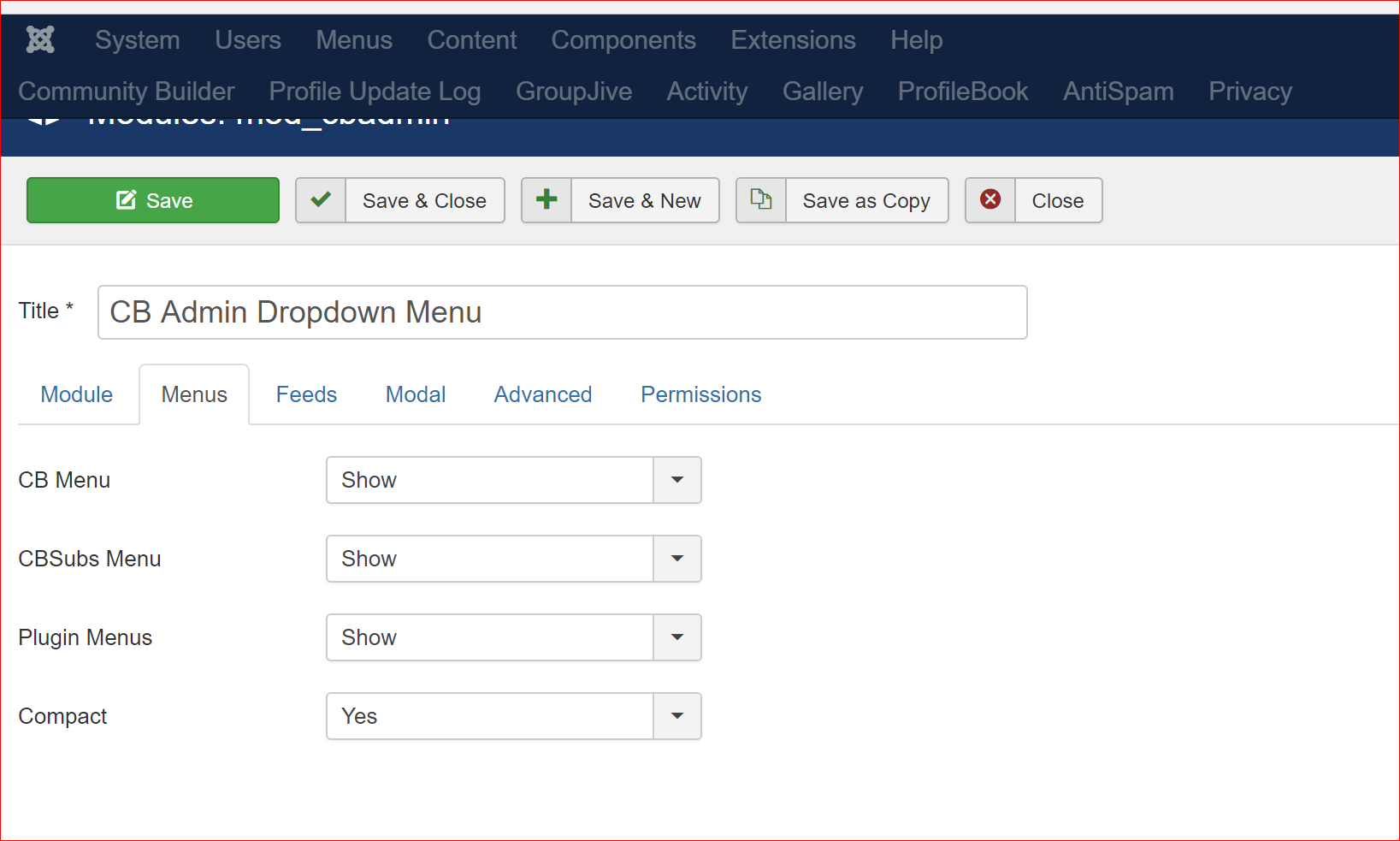Viewport: 1400px width, 841px height.
Task: Open the AntiSpam menu
Action: 1119,92
